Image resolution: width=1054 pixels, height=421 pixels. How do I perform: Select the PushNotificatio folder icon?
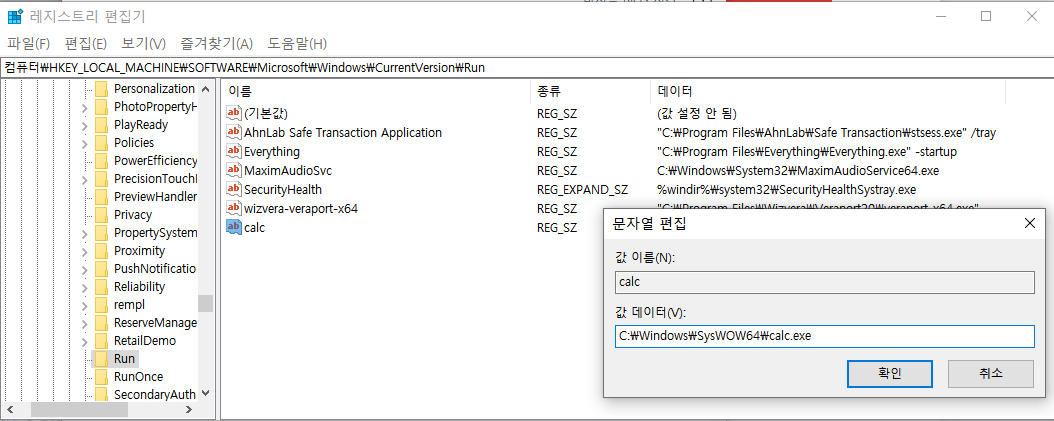[x=102, y=269]
